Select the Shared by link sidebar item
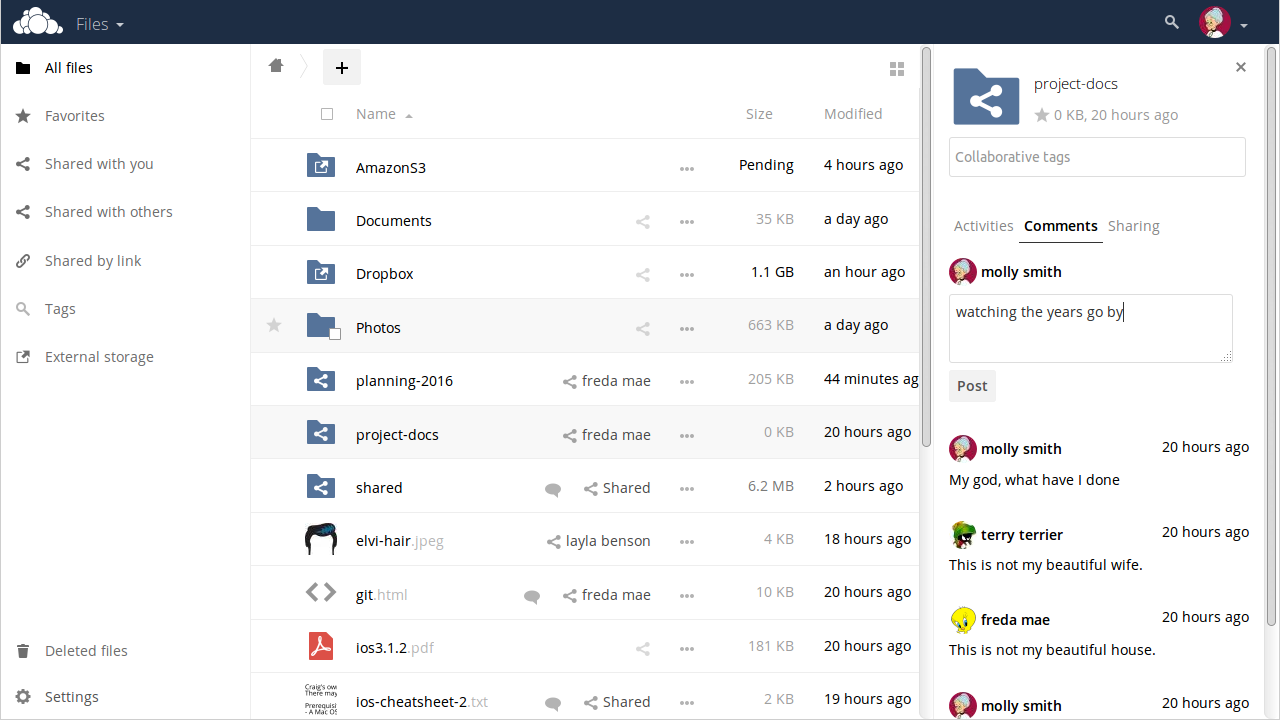Image resolution: width=1280 pixels, height=720 pixels. point(91,260)
